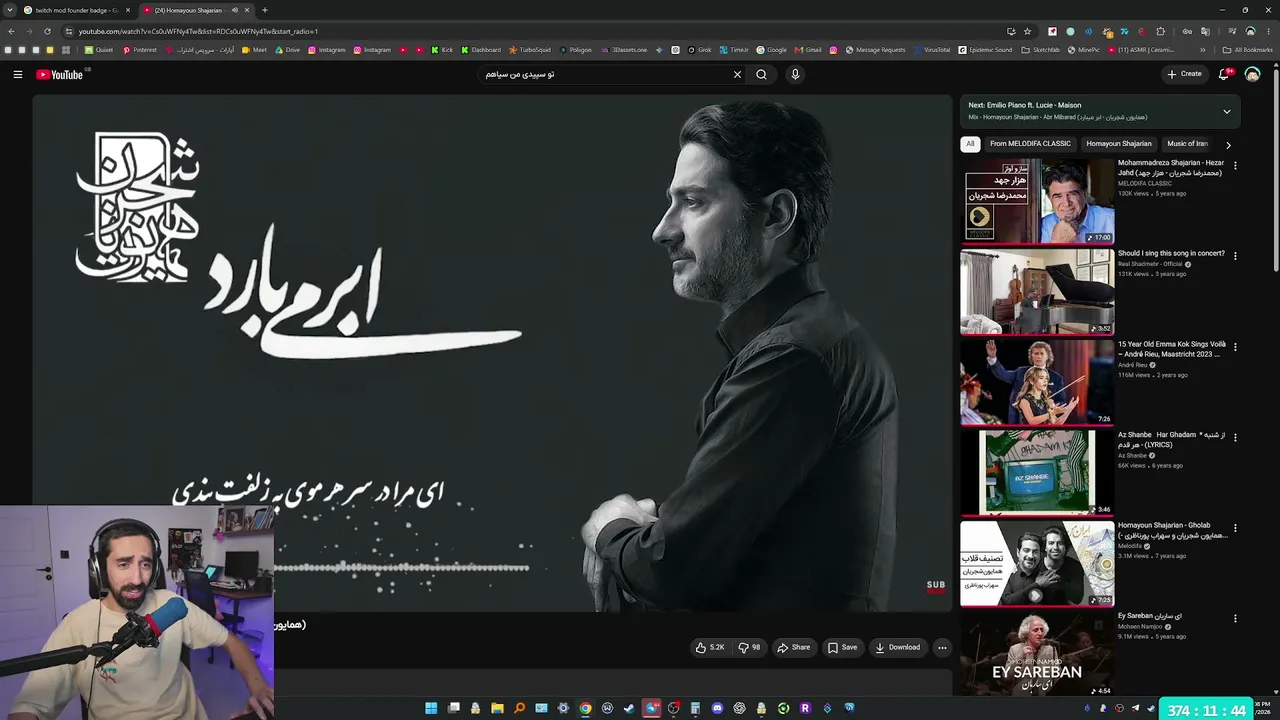
Task: Clear the YouTube search box text
Action: [738, 74]
